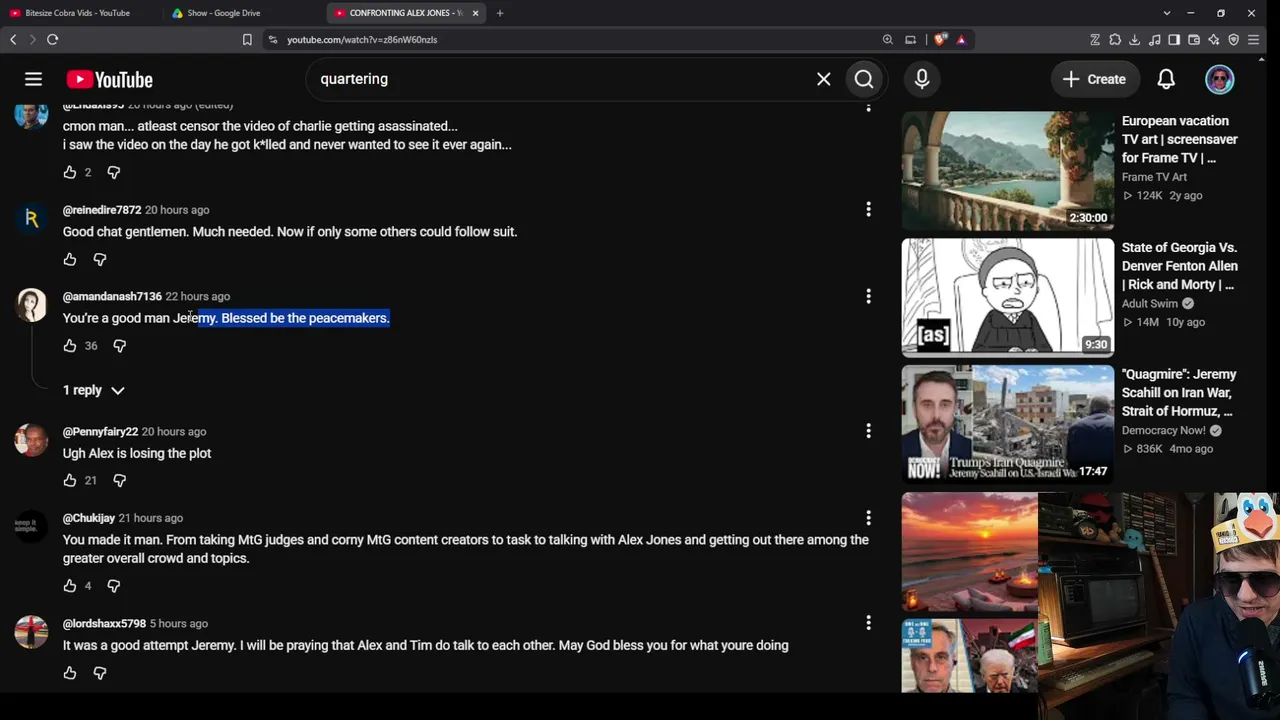This screenshot has width=1280, height=720.
Task: Go back with the browser back arrow
Action: [x=13, y=40]
